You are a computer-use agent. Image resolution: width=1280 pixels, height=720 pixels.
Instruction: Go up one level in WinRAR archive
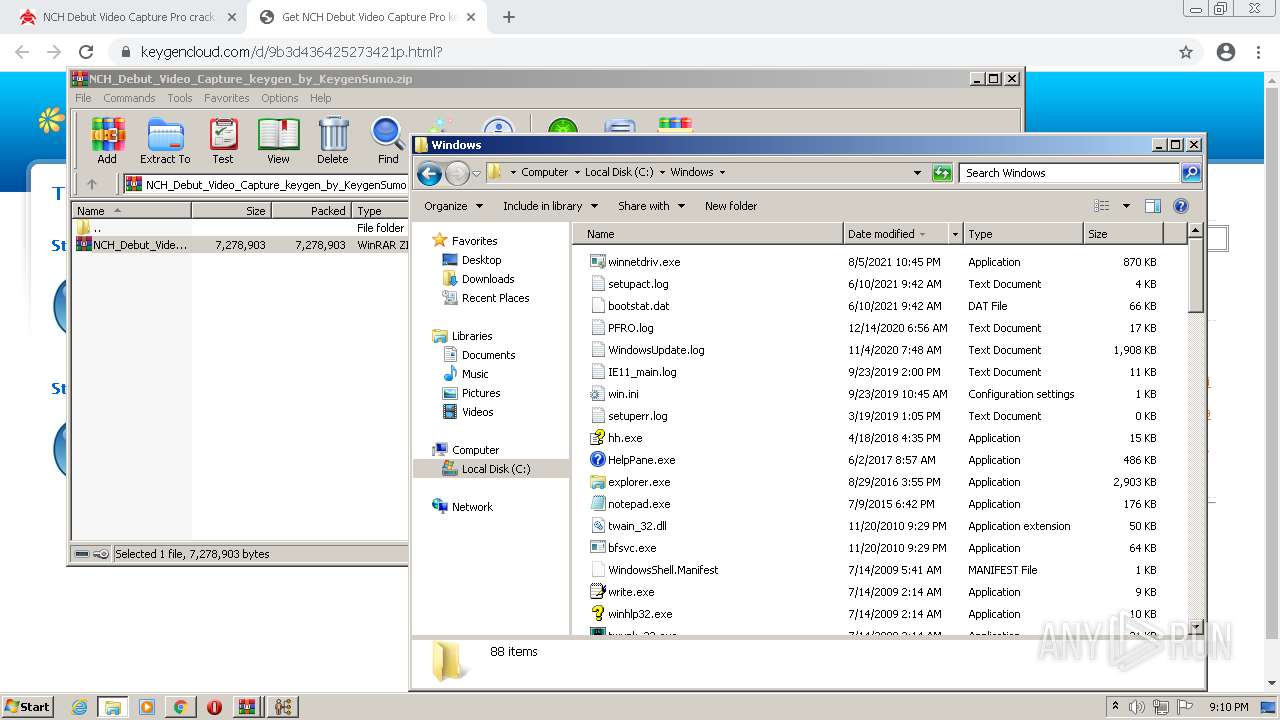click(x=92, y=184)
